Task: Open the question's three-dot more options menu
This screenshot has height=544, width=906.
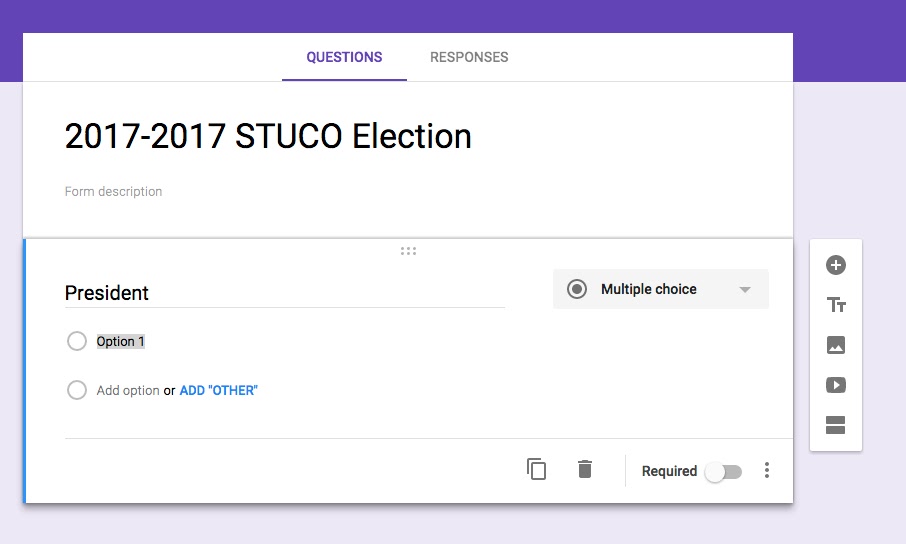Action: tap(767, 470)
